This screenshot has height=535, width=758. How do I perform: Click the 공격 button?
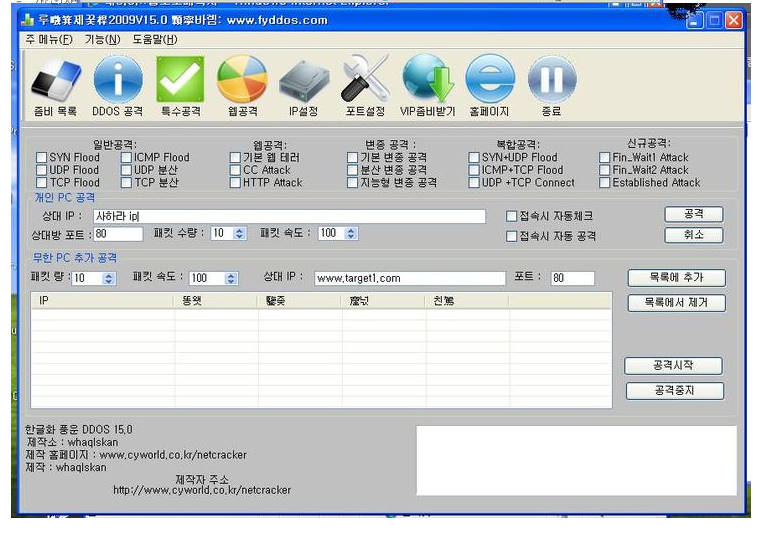pyautogui.click(x=694, y=214)
